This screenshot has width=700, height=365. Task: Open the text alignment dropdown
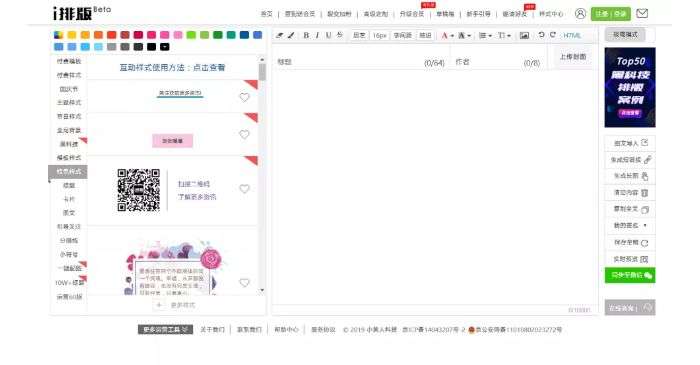[485, 35]
